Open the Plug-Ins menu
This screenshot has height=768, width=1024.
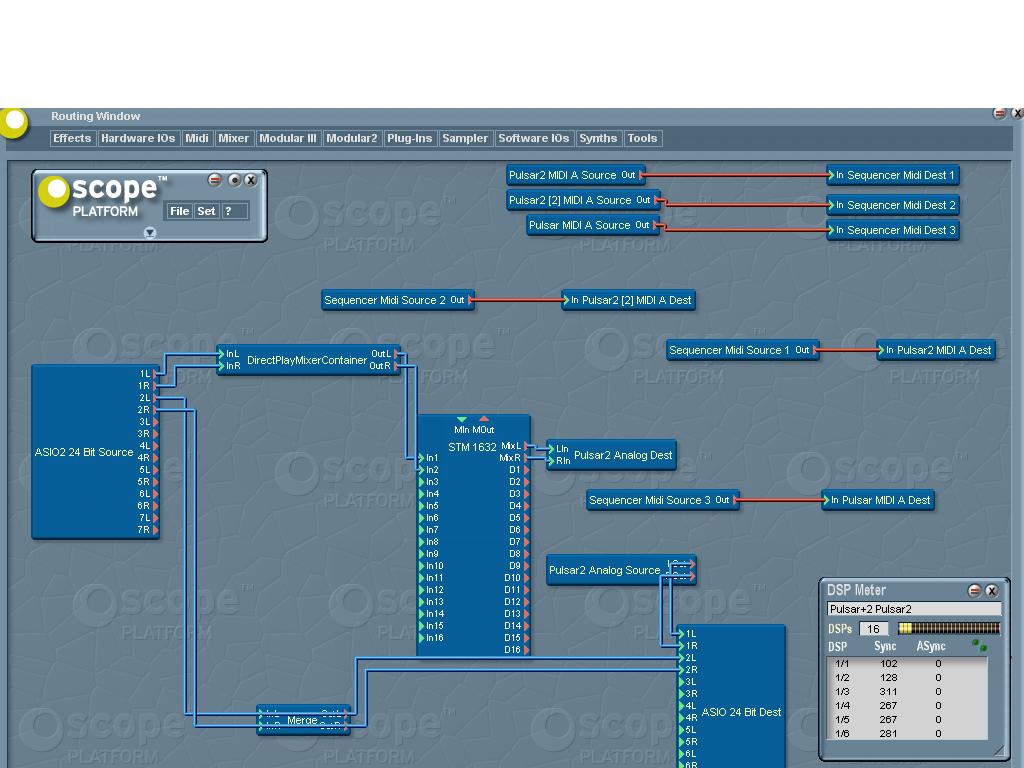(x=409, y=138)
